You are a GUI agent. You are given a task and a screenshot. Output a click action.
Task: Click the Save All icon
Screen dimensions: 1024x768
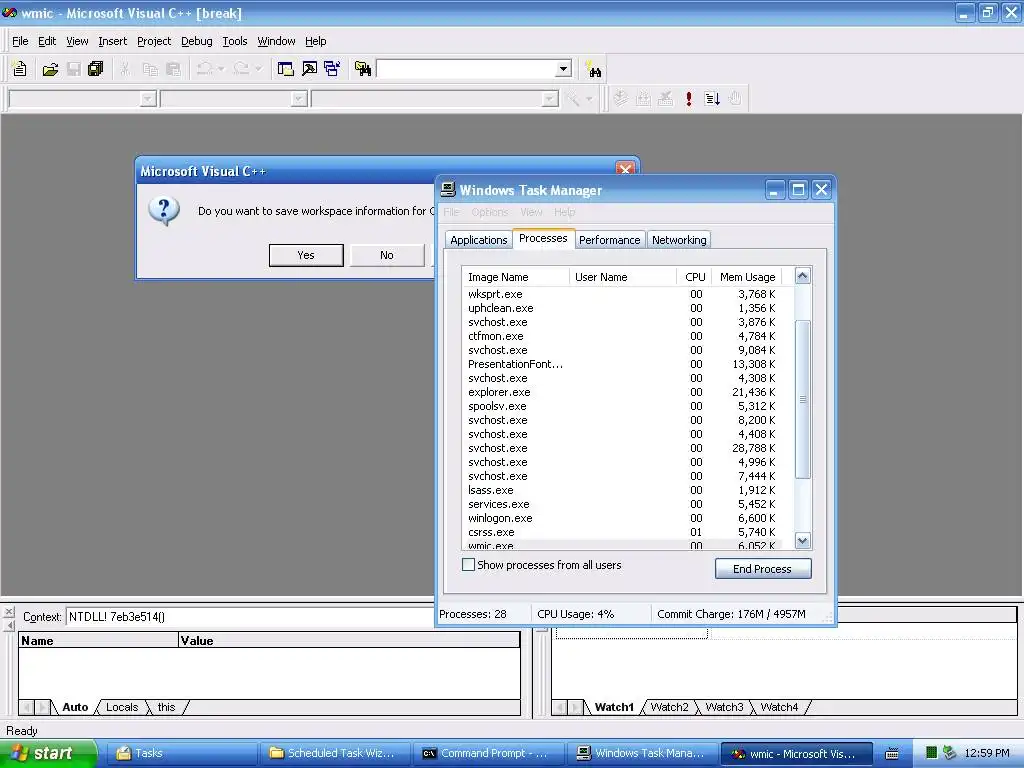coord(95,69)
